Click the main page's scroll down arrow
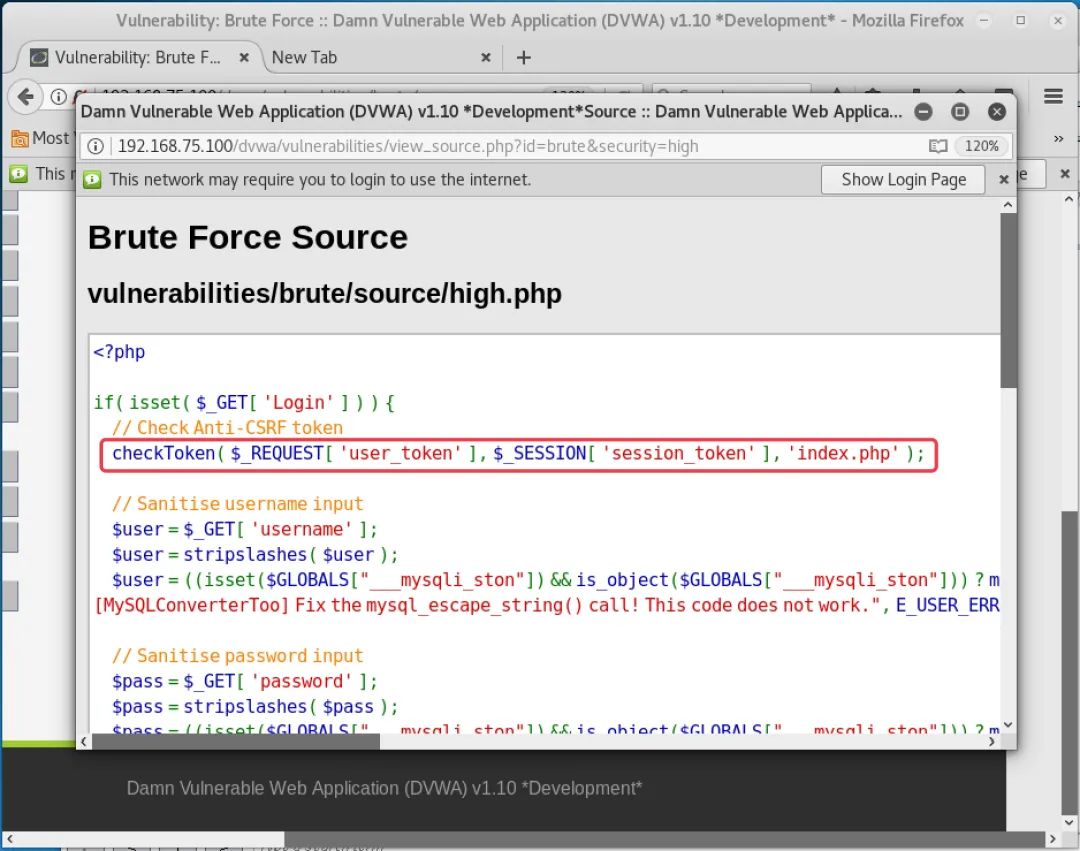This screenshot has width=1080, height=851. pos(1069,822)
